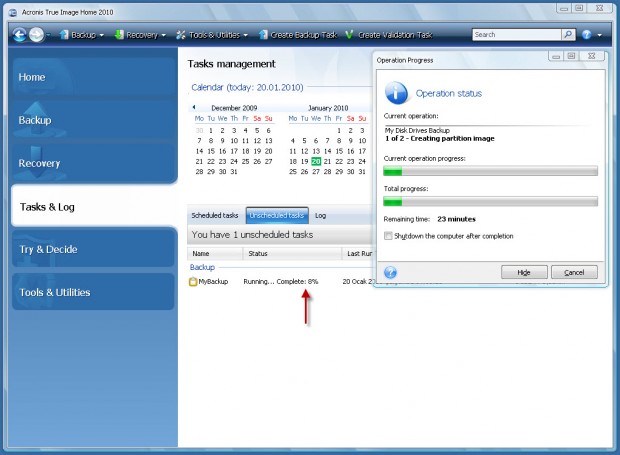The width and height of the screenshot is (620, 455).
Task: Click the Create Backup Task icon
Action: tap(263, 35)
